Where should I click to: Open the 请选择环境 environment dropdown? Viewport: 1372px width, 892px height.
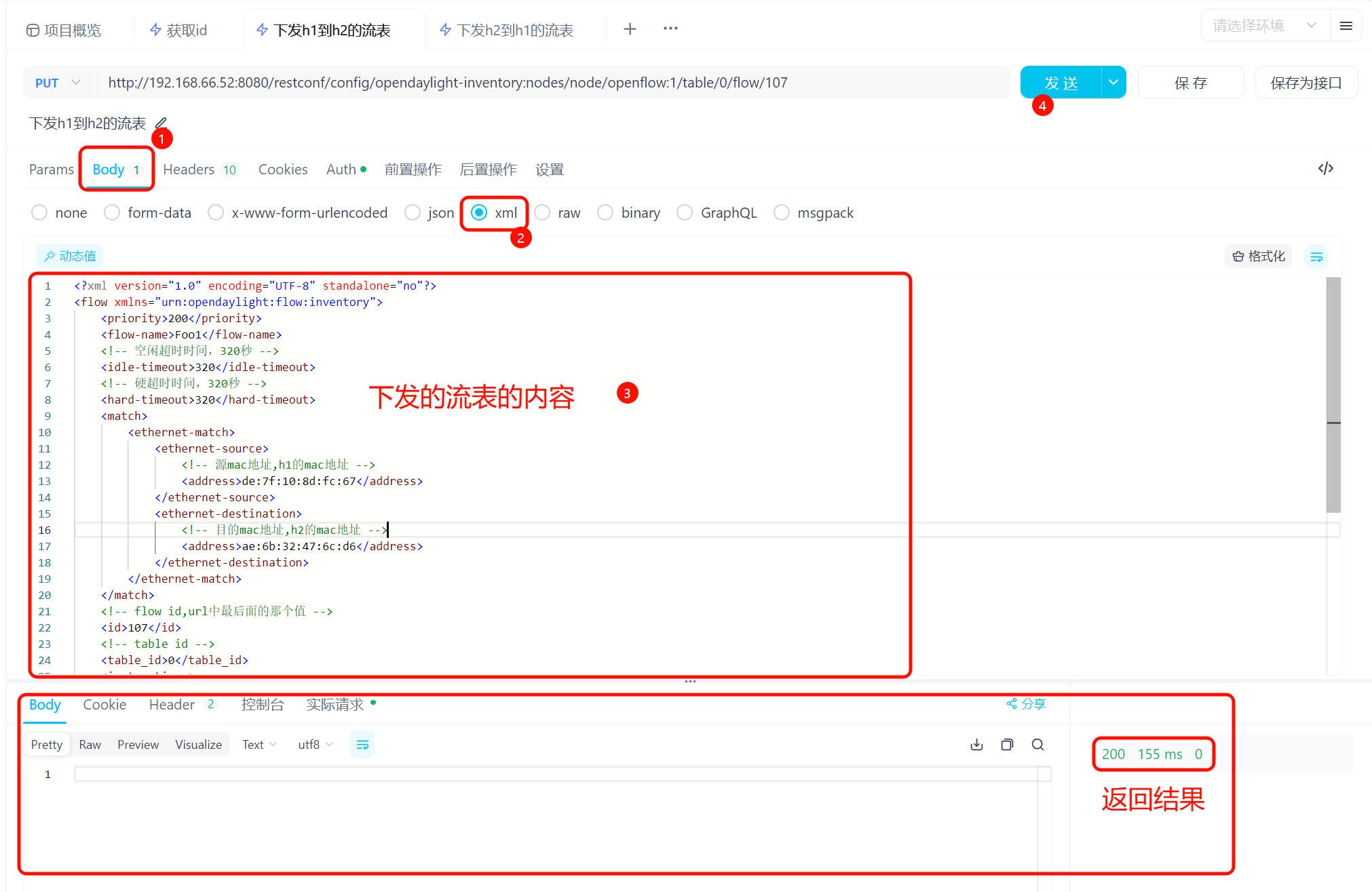tap(1264, 26)
